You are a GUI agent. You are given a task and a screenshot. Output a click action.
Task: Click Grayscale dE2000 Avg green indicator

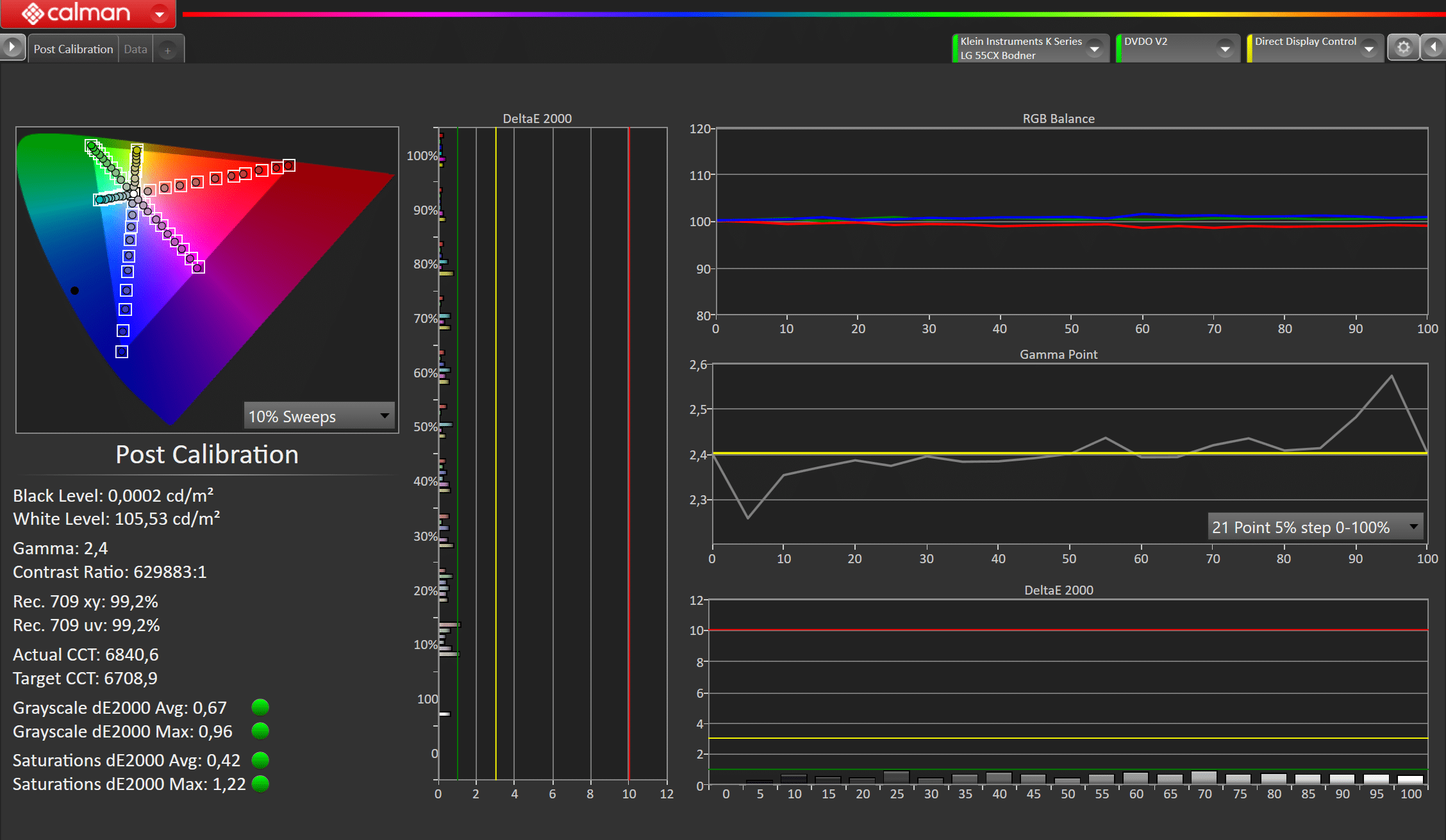260,707
